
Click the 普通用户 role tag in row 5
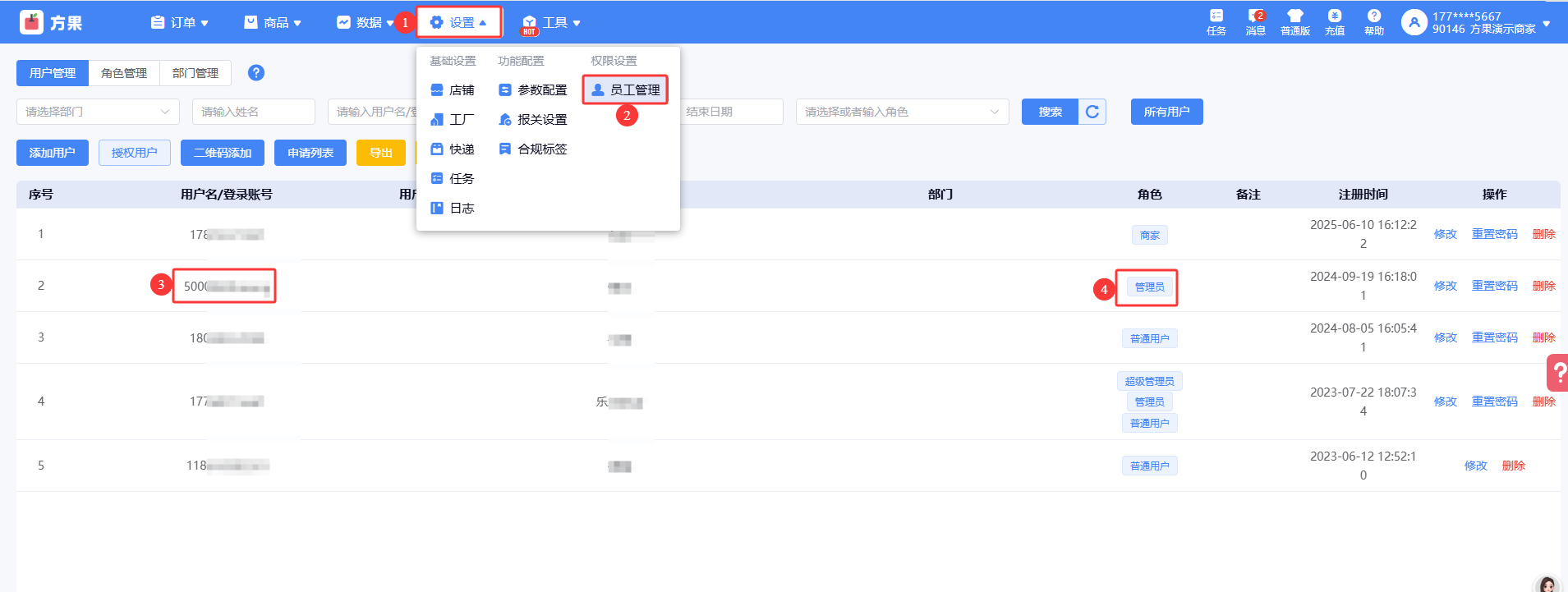[1150, 466]
